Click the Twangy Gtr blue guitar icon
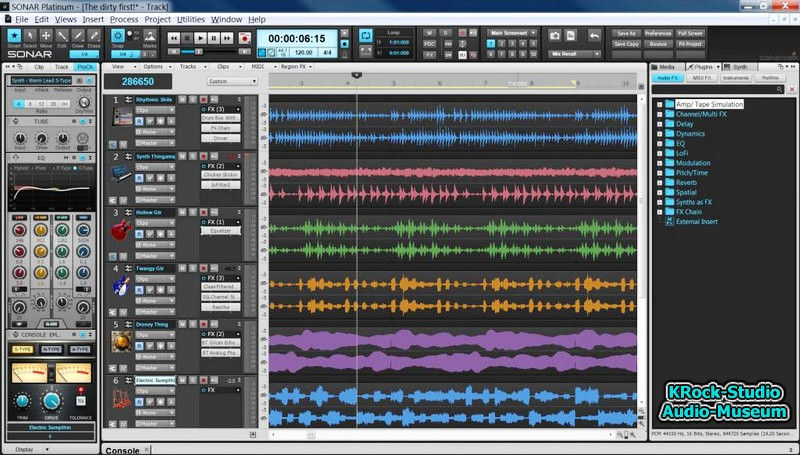800x455 pixels. coord(121,286)
